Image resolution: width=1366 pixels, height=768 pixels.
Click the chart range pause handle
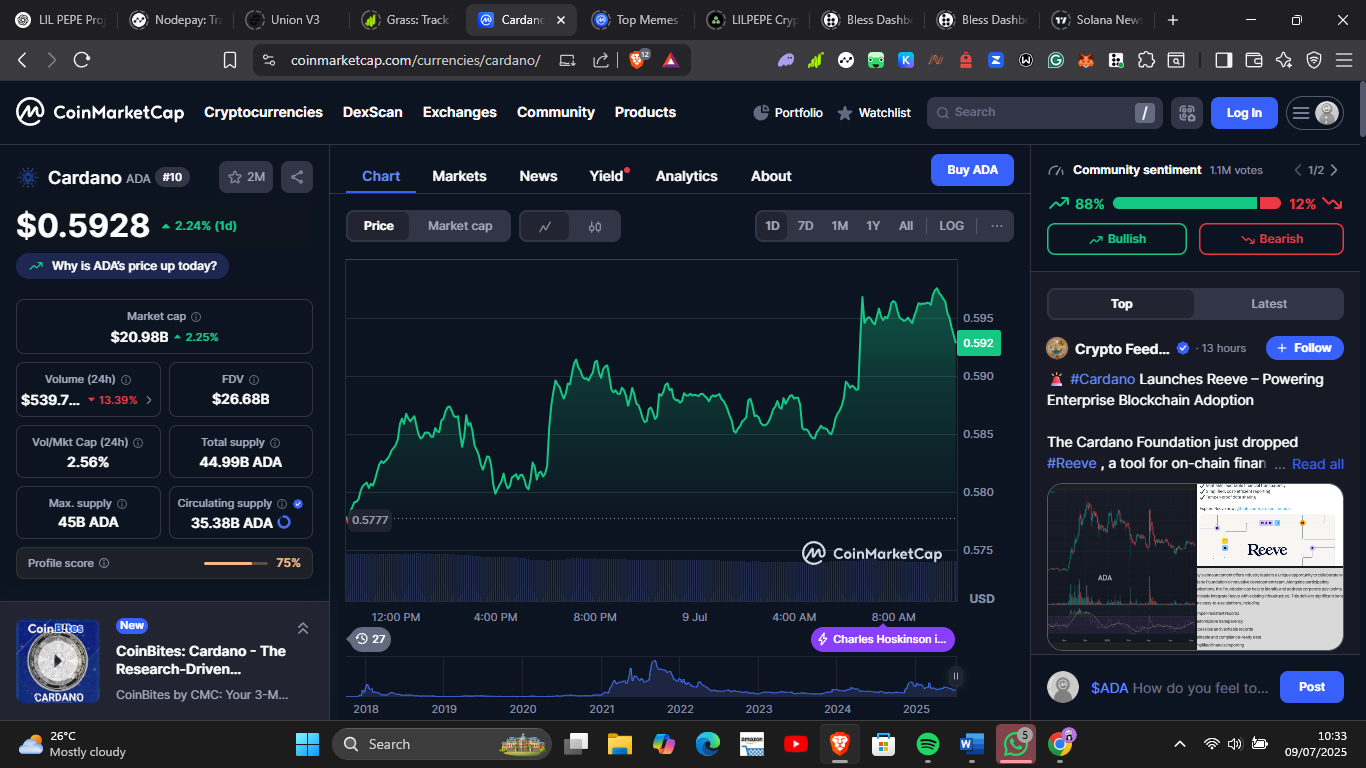click(x=955, y=676)
